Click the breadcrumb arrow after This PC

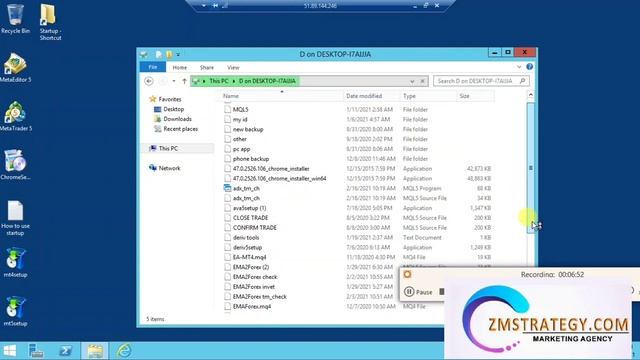coord(234,81)
